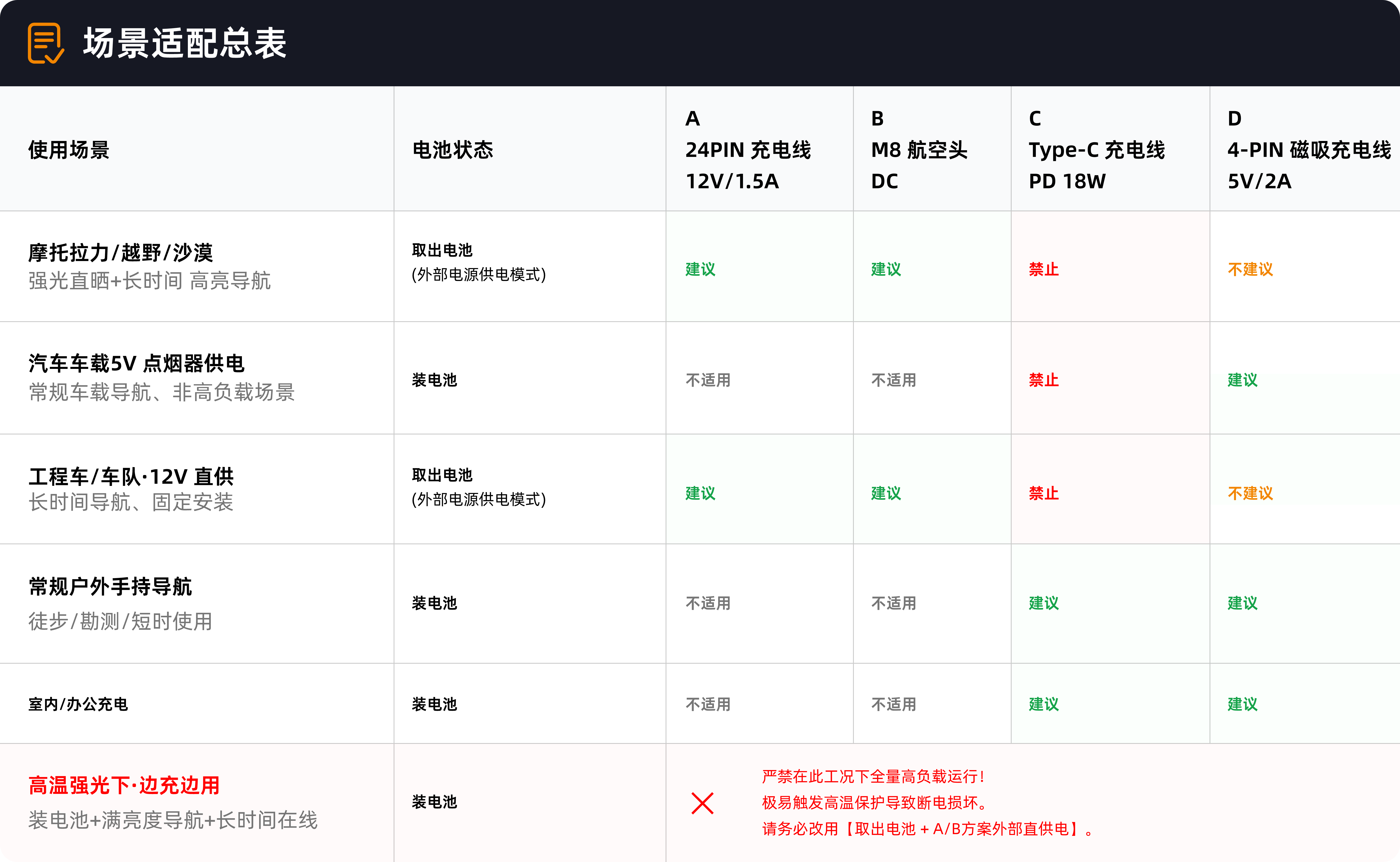Click 长时间导航、固定安装 subtitle
This screenshot has width=1400, height=862.
[x=131, y=502]
